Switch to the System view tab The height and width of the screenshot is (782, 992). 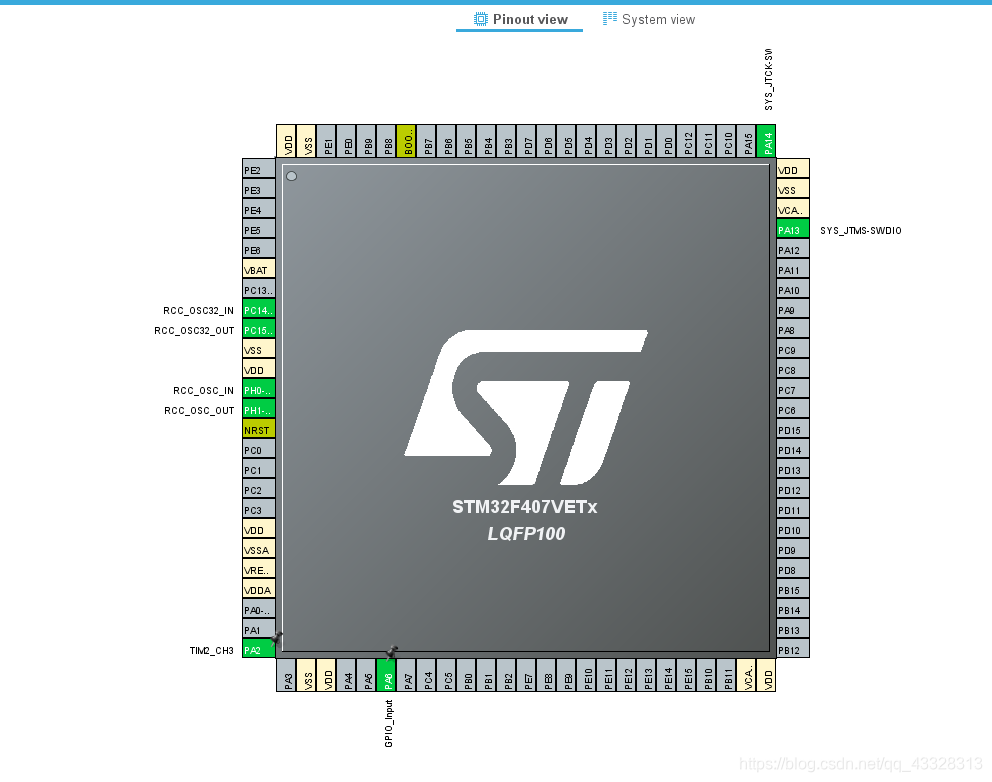point(649,19)
